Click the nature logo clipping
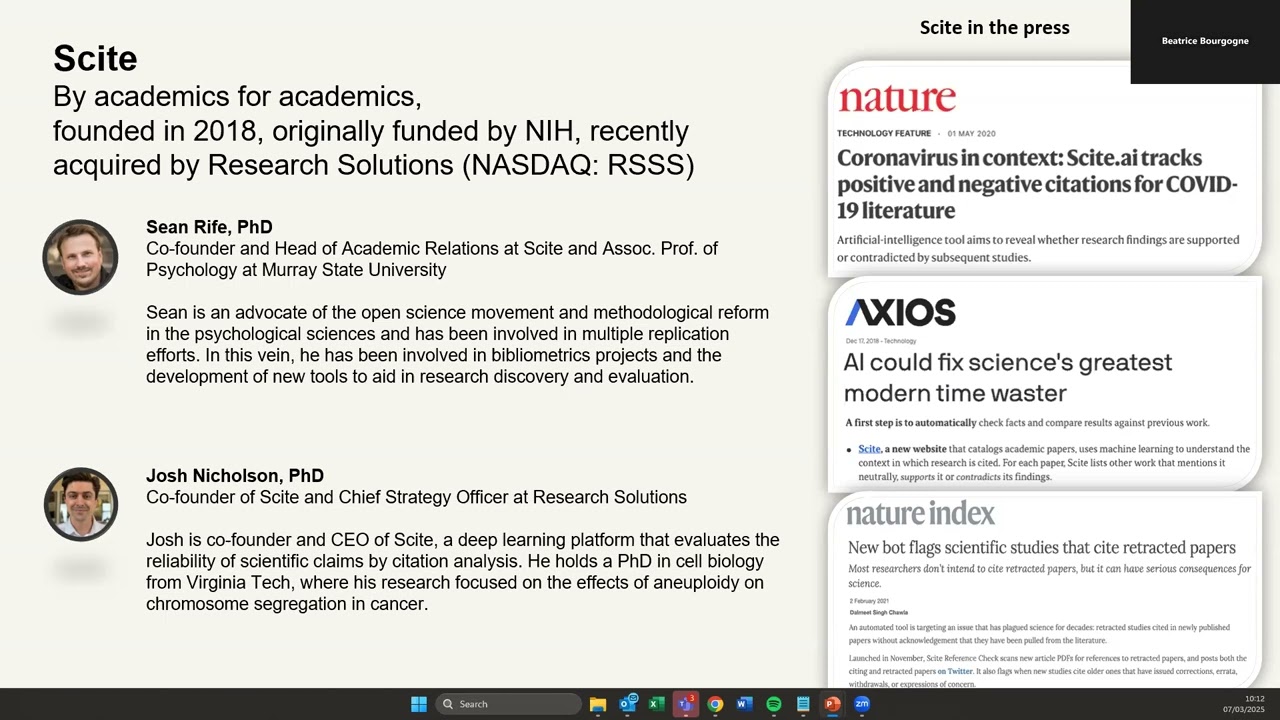 pyautogui.click(x=897, y=98)
